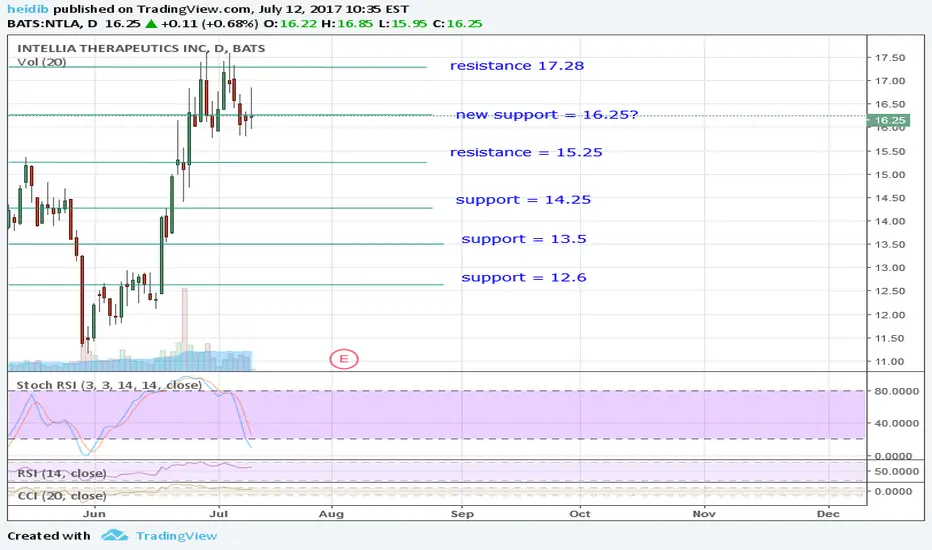
Task: Click the 17.50 price axis label
Action: coord(889,58)
